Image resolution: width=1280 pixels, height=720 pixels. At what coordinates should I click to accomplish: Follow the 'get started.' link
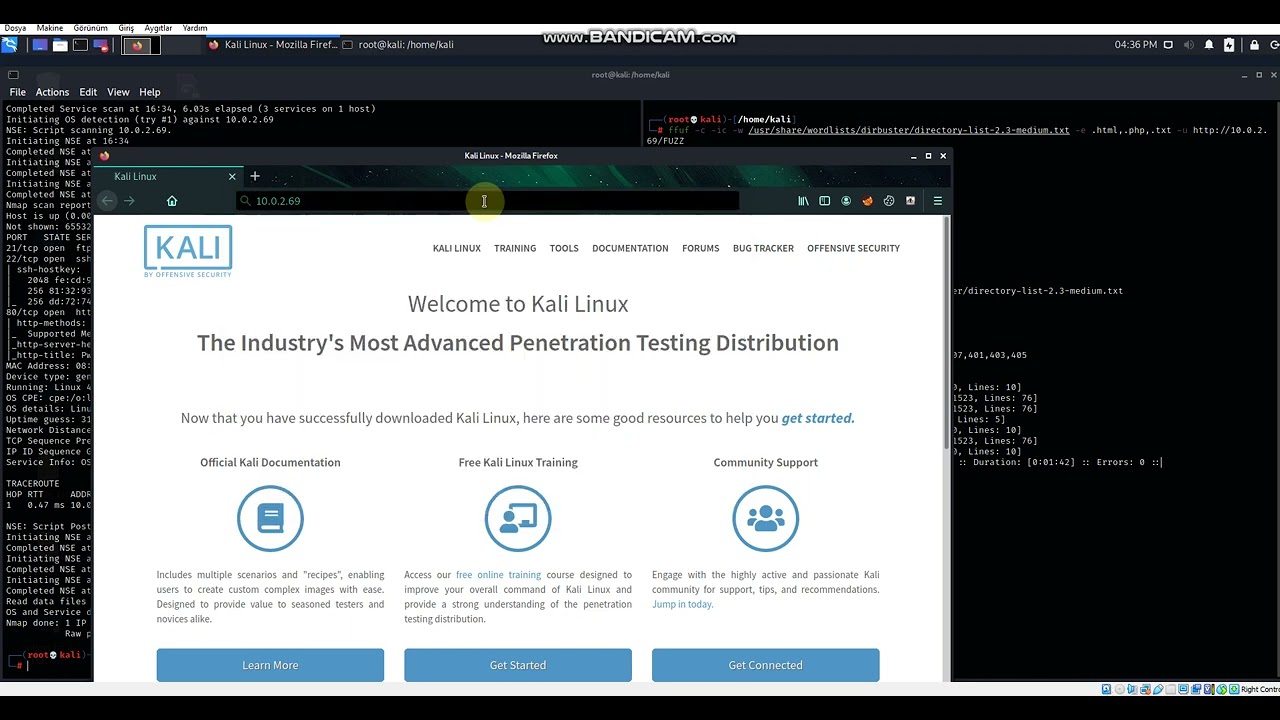click(x=818, y=418)
